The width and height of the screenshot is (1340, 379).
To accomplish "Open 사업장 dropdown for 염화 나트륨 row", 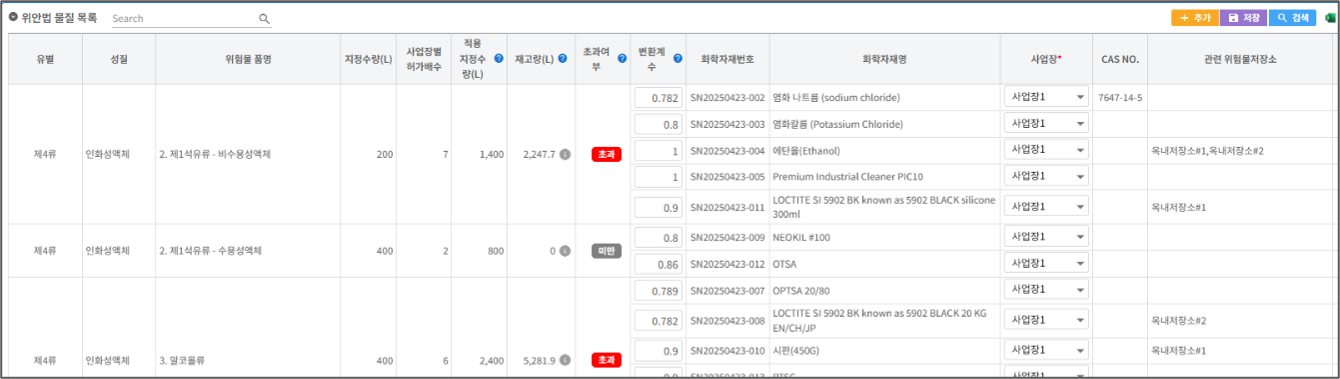I will (x=1046, y=97).
